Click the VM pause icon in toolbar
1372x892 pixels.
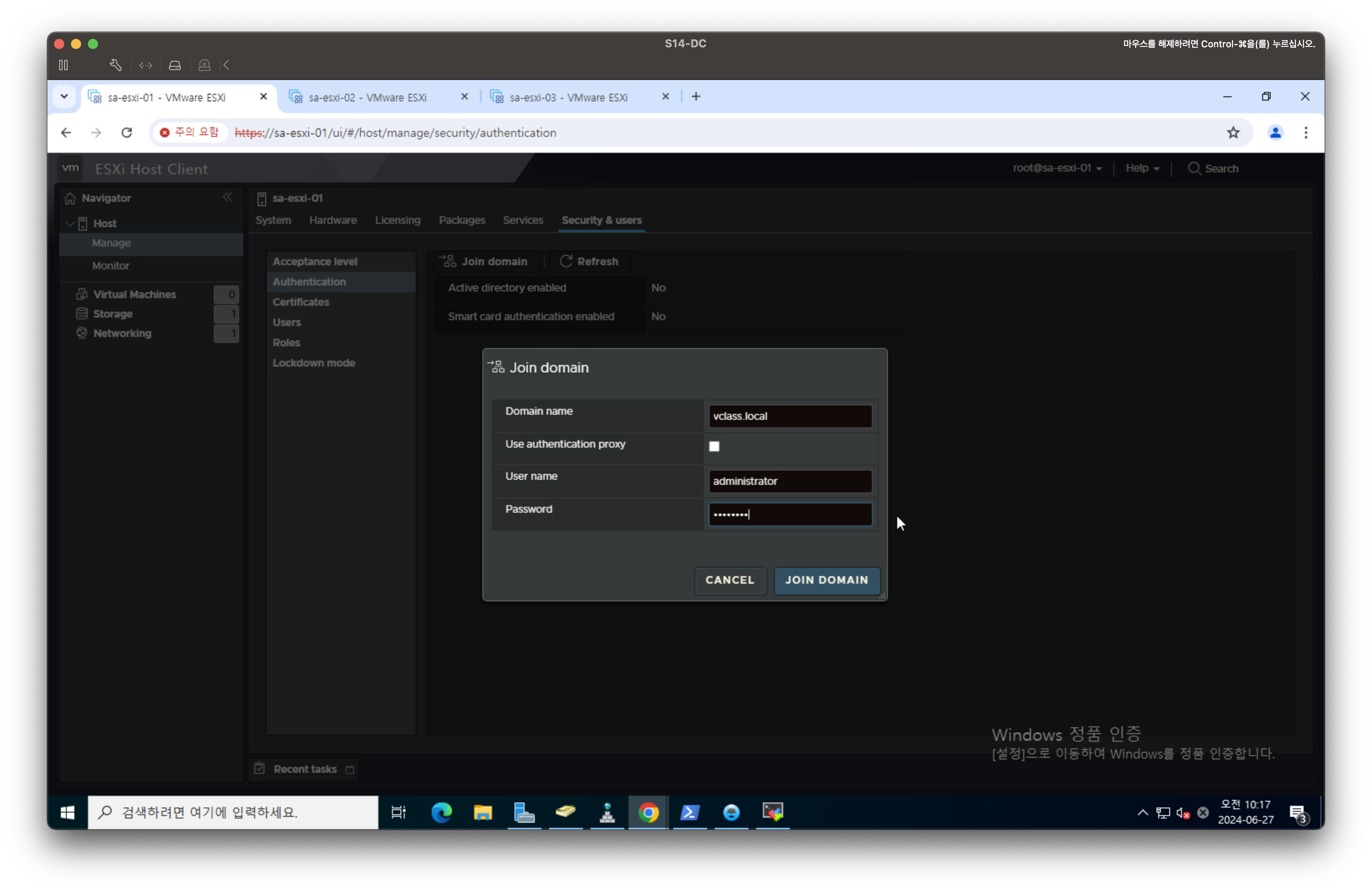(63, 65)
